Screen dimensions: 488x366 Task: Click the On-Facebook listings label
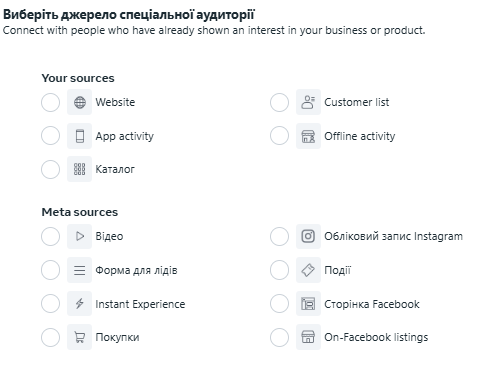pos(376,337)
